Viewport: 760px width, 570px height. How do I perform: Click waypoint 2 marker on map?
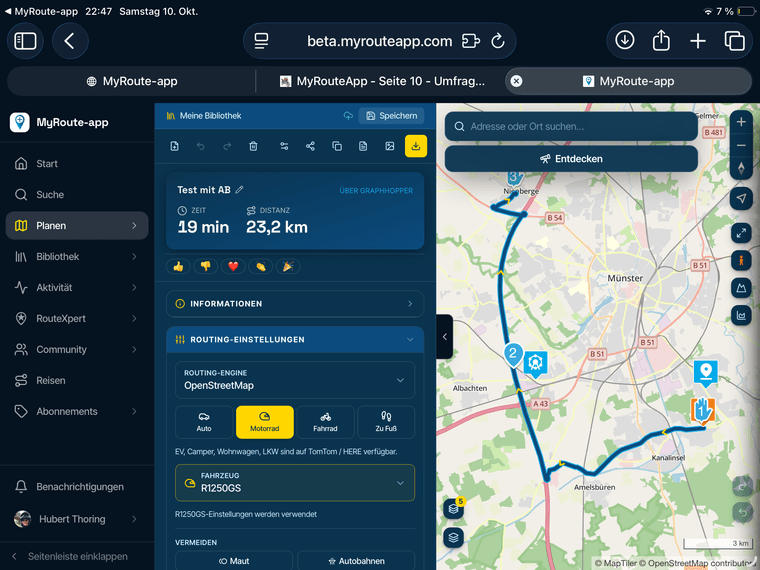point(513,355)
